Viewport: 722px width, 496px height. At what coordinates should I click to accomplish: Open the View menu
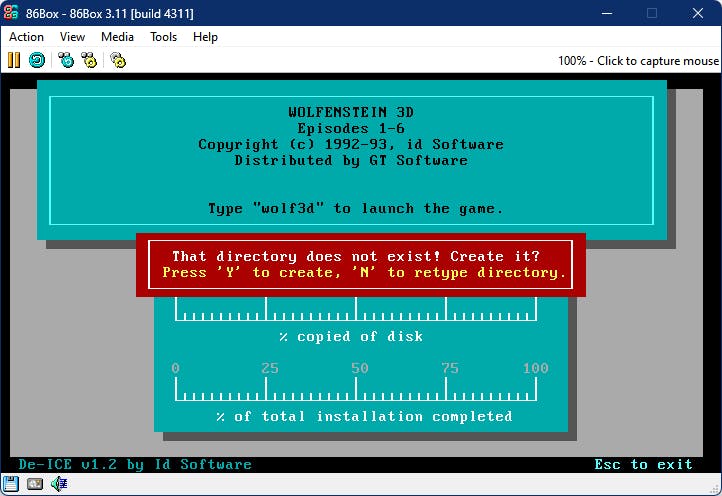tap(72, 37)
